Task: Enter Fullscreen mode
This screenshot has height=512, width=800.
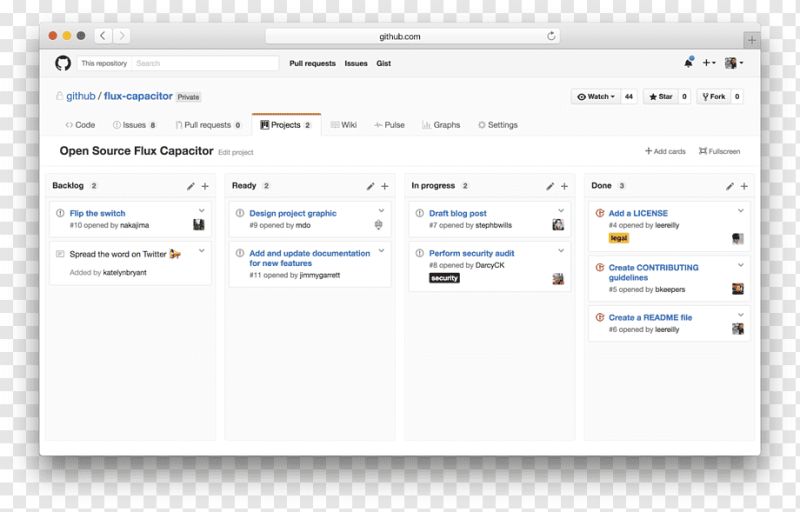Action: [x=719, y=151]
